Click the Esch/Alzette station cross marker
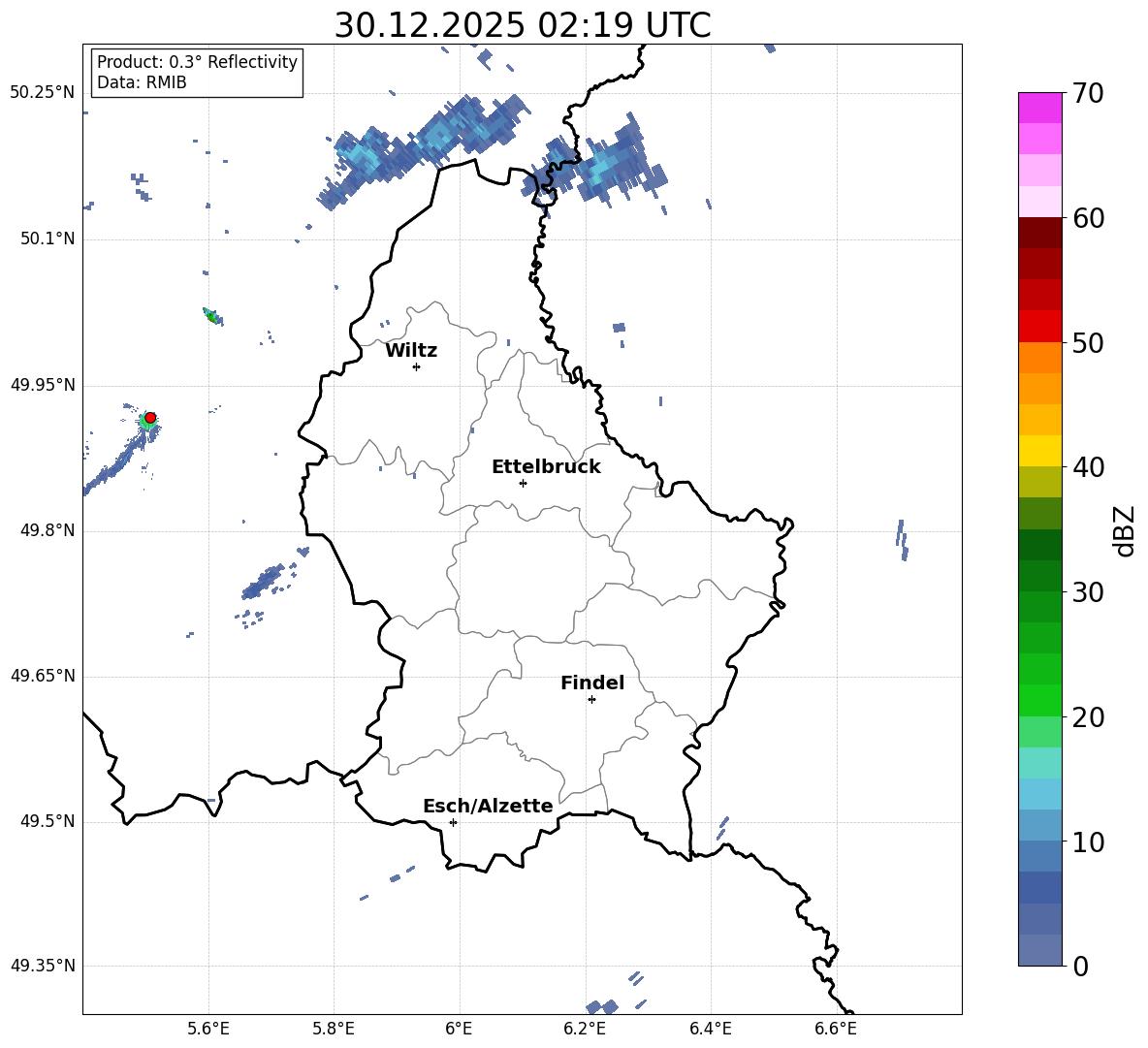 click(x=453, y=822)
